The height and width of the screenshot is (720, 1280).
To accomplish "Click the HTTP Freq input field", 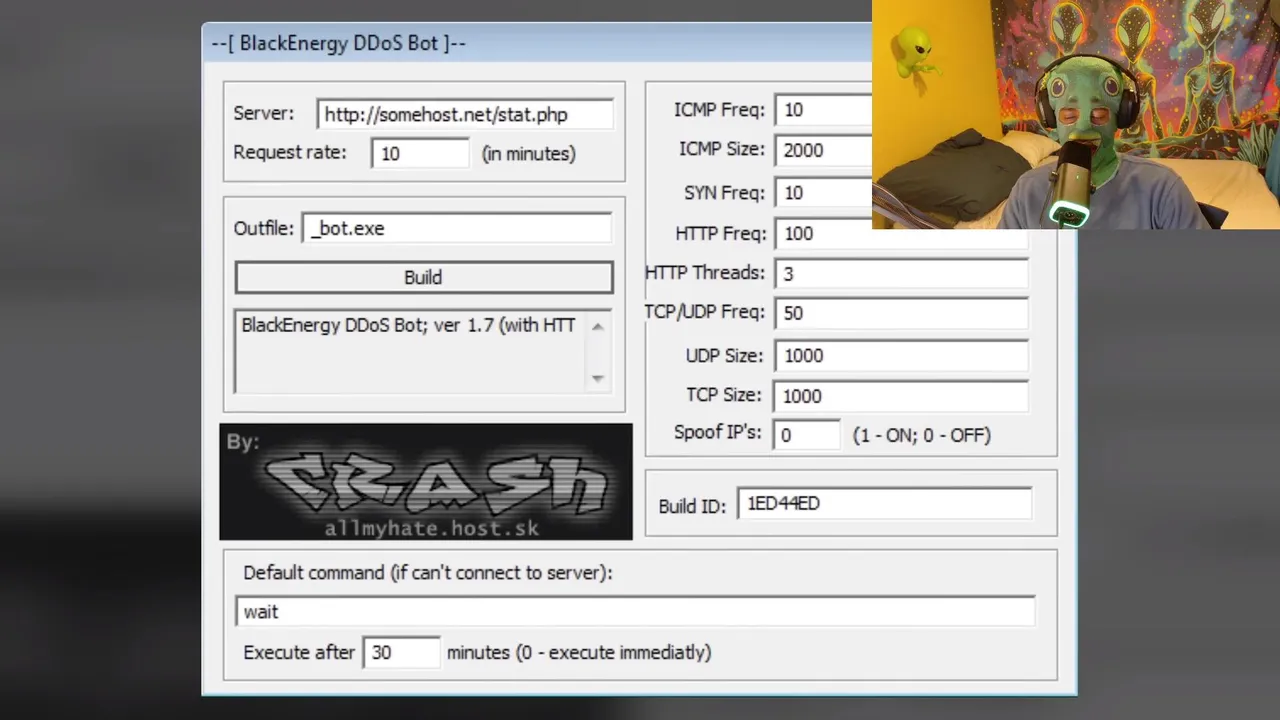I will coord(901,234).
